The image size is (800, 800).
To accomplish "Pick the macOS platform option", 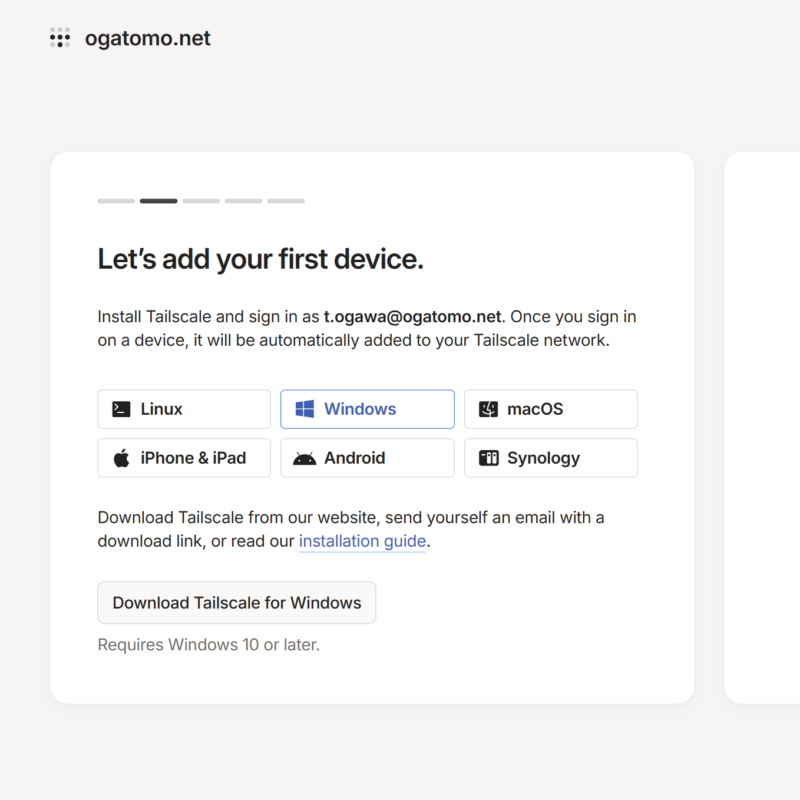I will (x=551, y=409).
